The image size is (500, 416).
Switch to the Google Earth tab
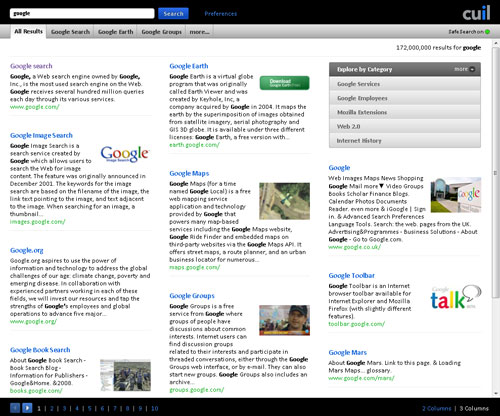pos(116,32)
